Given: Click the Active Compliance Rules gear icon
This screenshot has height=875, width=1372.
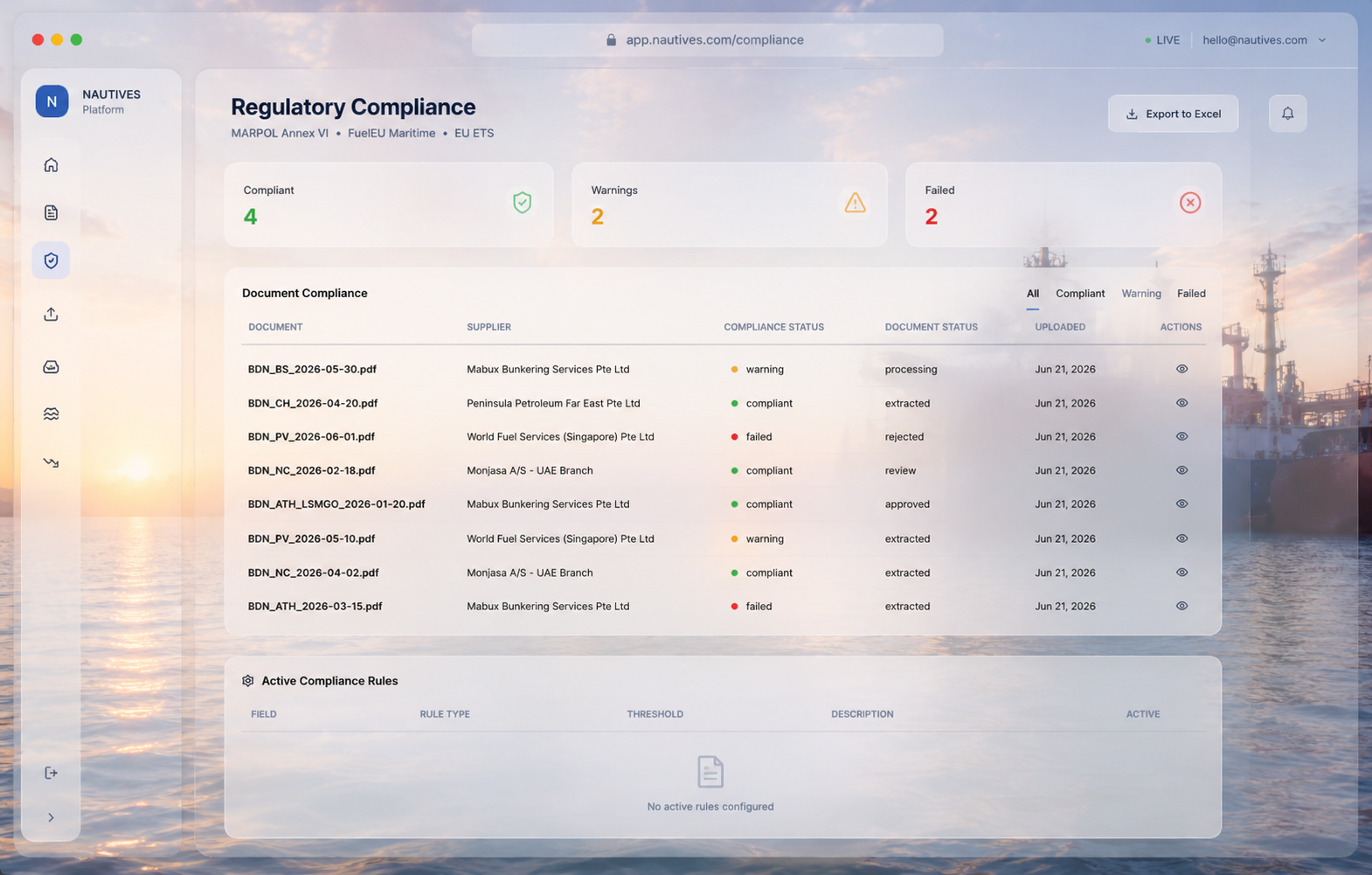Looking at the screenshot, I should pyautogui.click(x=248, y=681).
